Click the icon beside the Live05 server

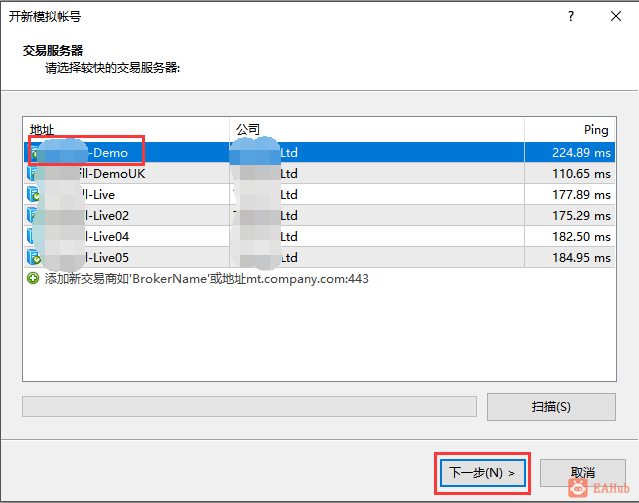click(x=34, y=257)
